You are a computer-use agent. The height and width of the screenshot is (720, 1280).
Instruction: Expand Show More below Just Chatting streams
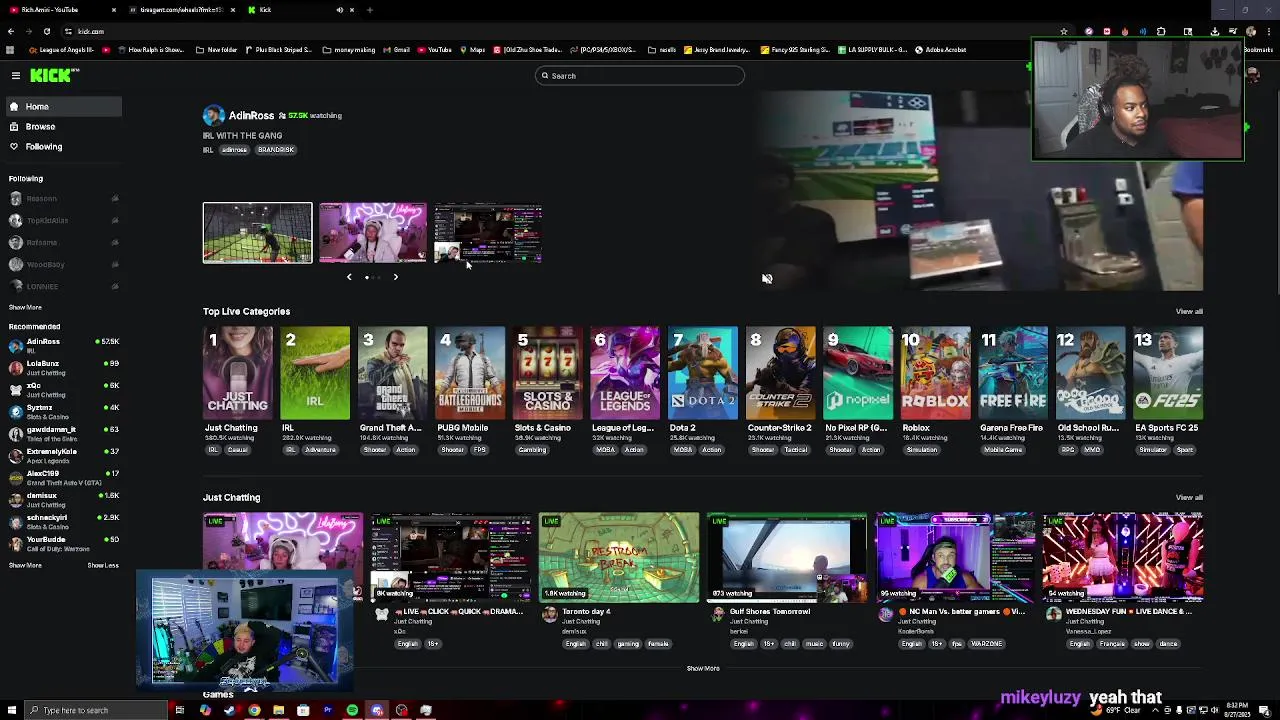[x=703, y=668]
